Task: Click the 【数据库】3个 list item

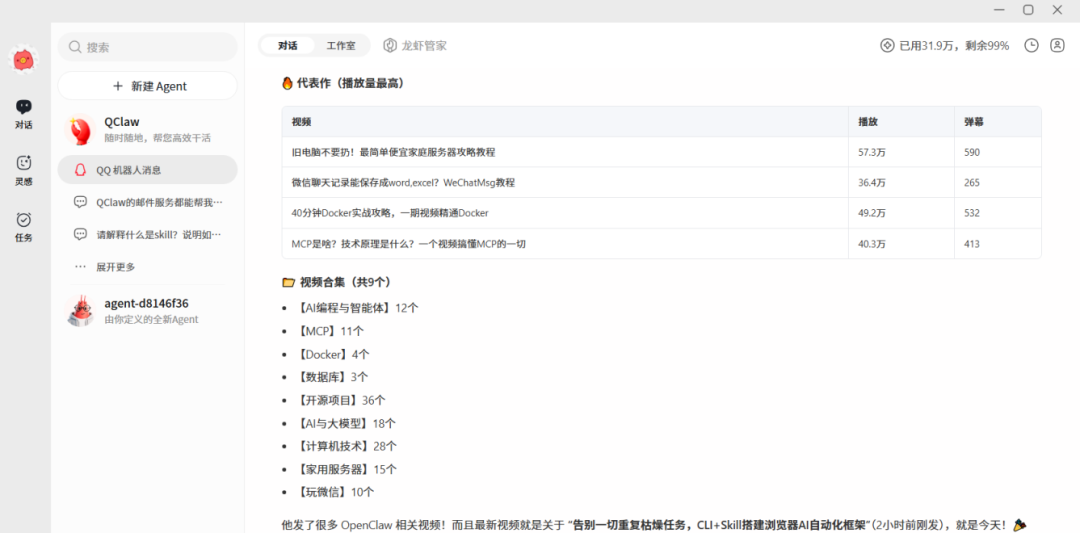Action: pos(332,377)
